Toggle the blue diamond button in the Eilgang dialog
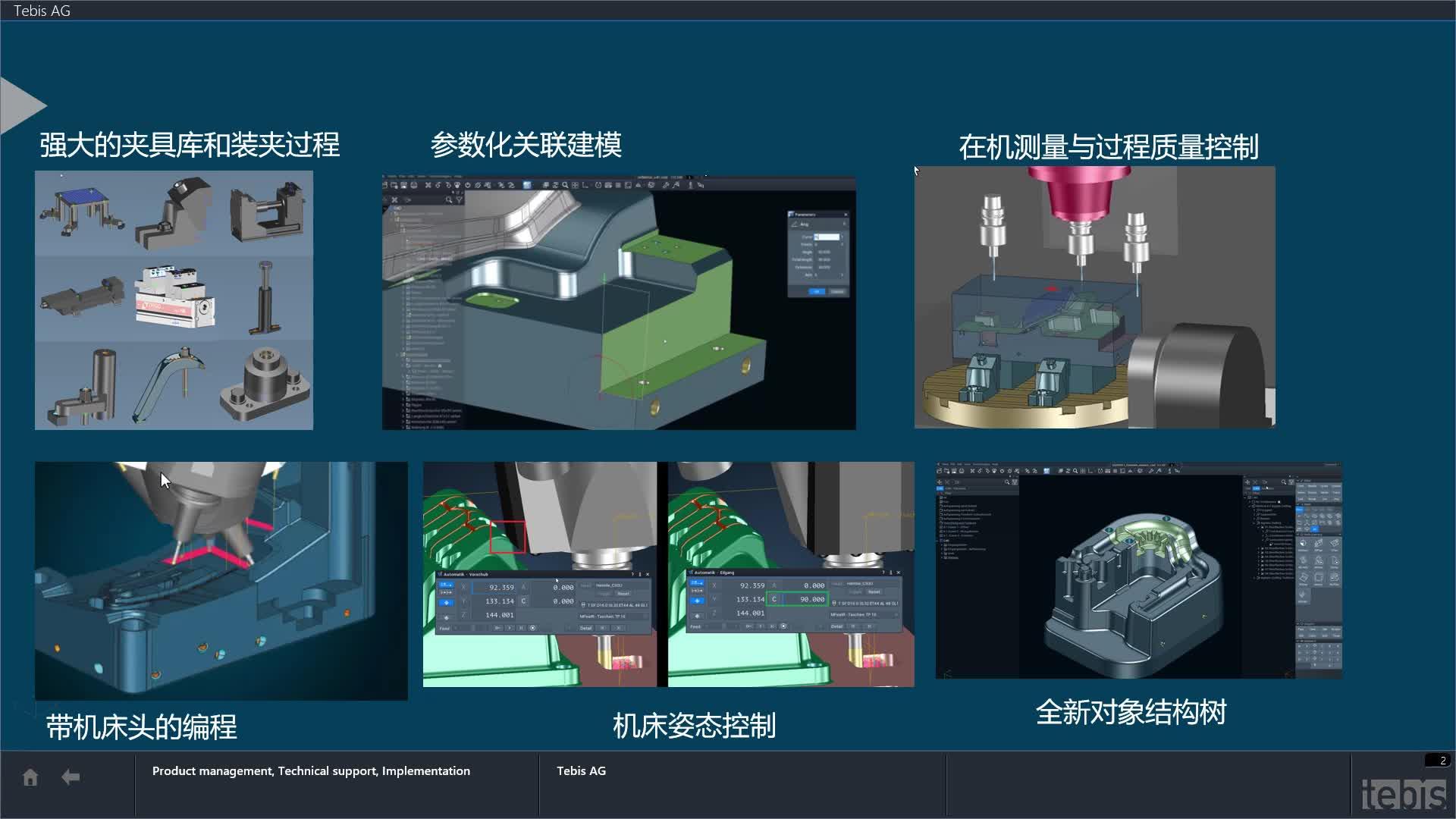The width and height of the screenshot is (1456, 819). click(x=698, y=600)
